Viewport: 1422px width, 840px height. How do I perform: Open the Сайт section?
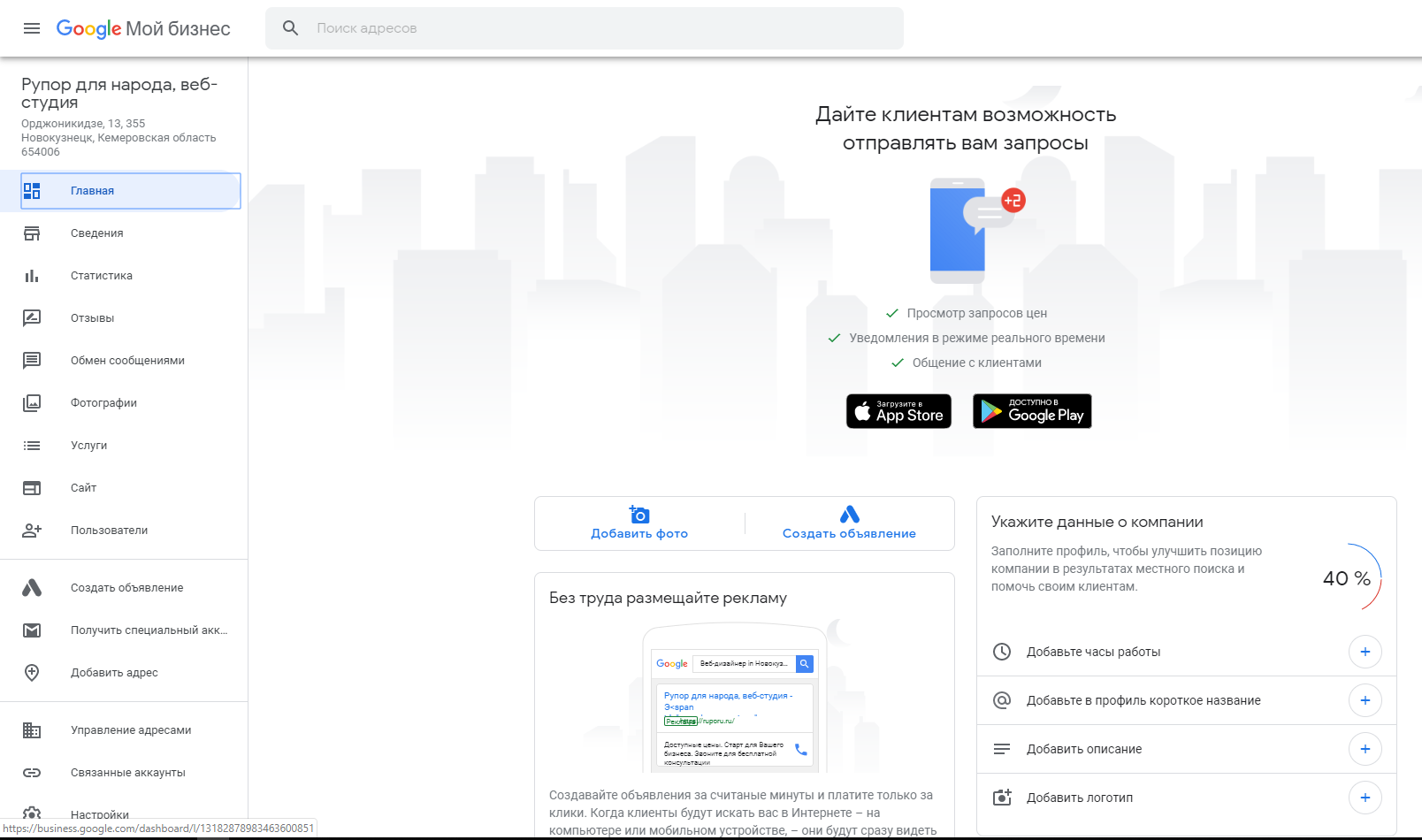coord(124,488)
